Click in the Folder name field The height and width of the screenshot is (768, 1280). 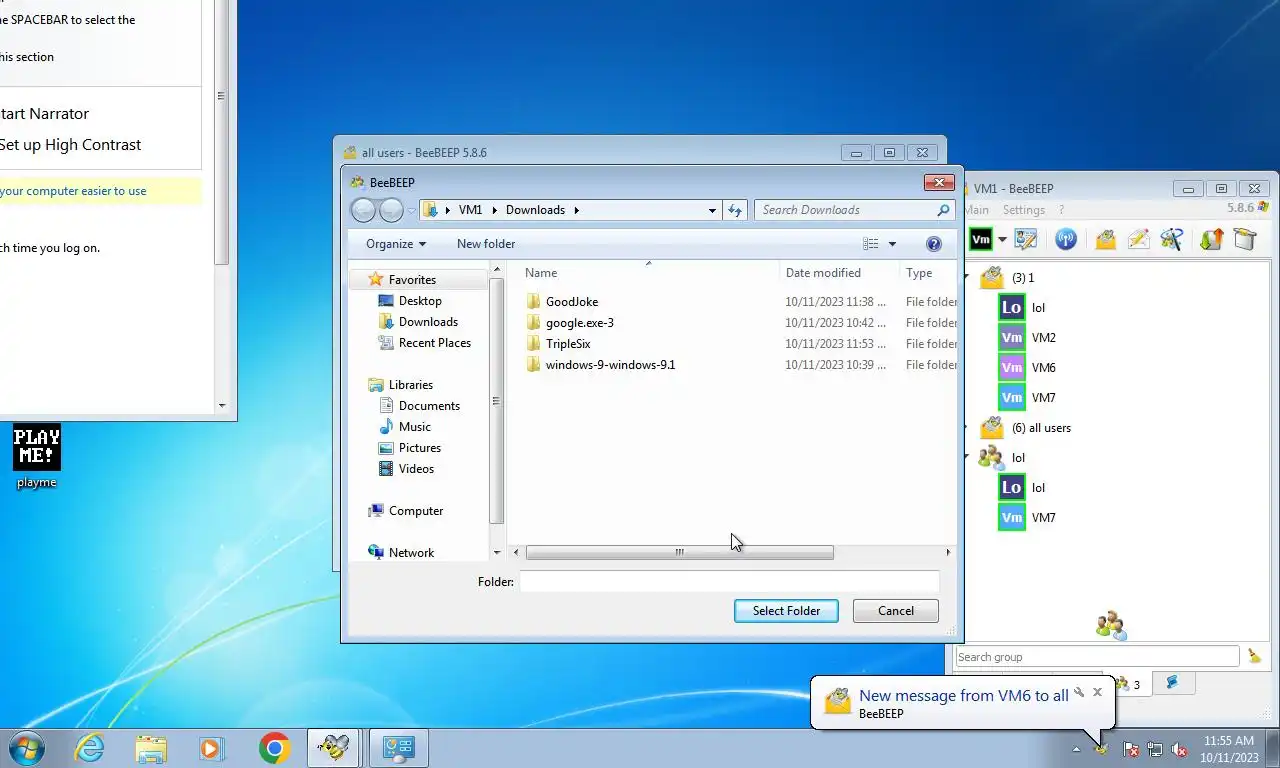click(730, 582)
